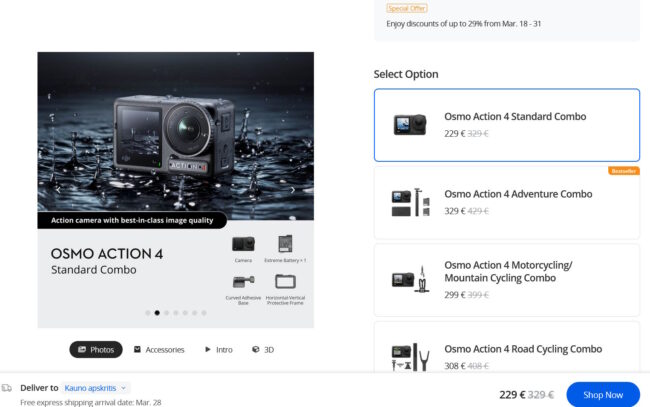
Task: Click the Shop Now button
Action: 603,394
